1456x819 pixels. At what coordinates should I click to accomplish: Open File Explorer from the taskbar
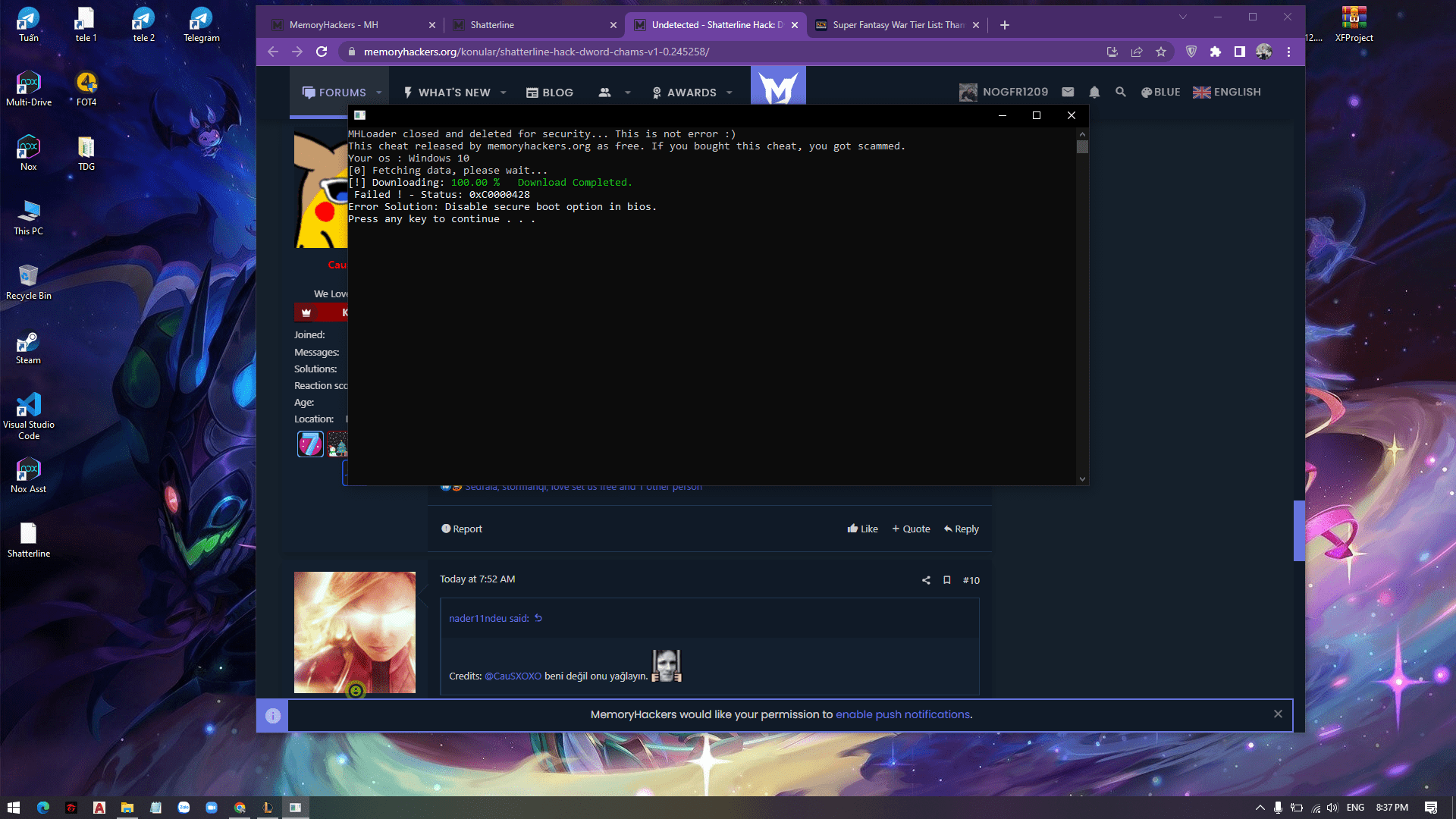tap(127, 808)
